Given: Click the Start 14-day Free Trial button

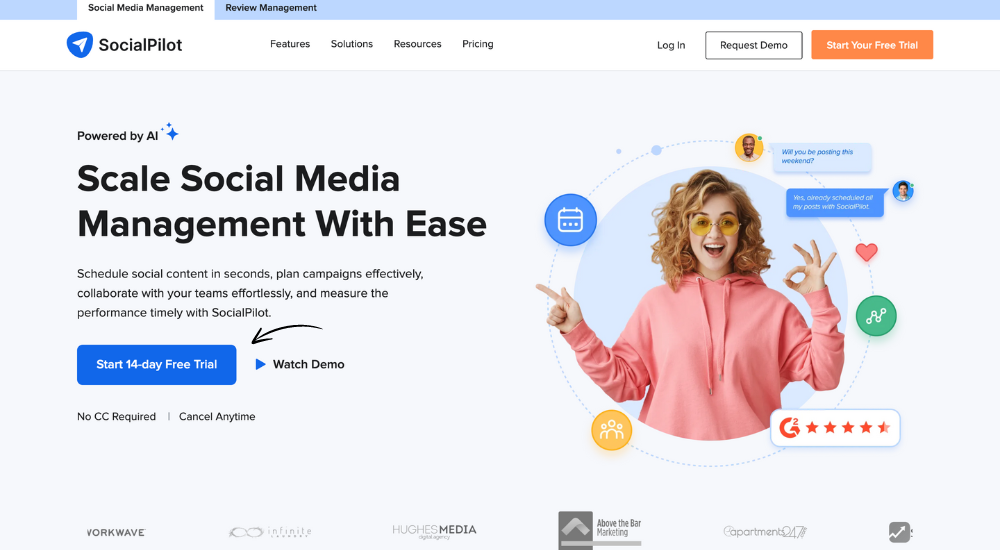Looking at the screenshot, I should (157, 365).
